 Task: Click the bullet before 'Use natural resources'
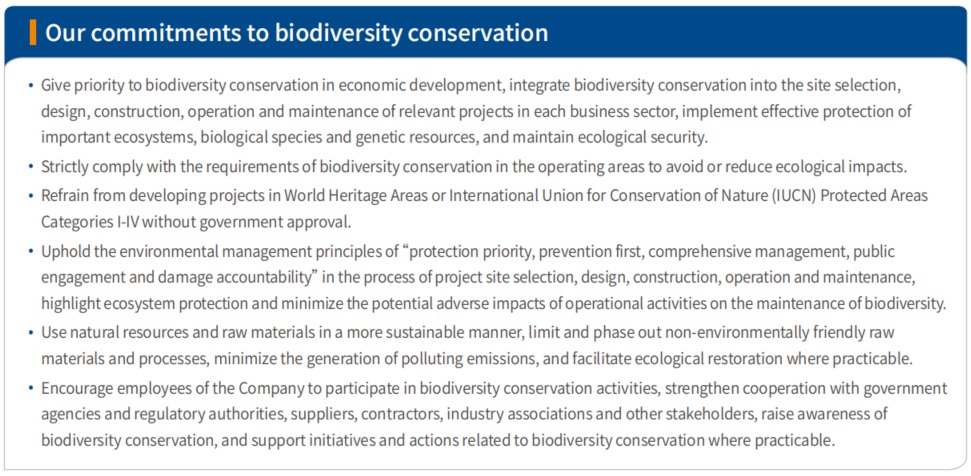31,333
